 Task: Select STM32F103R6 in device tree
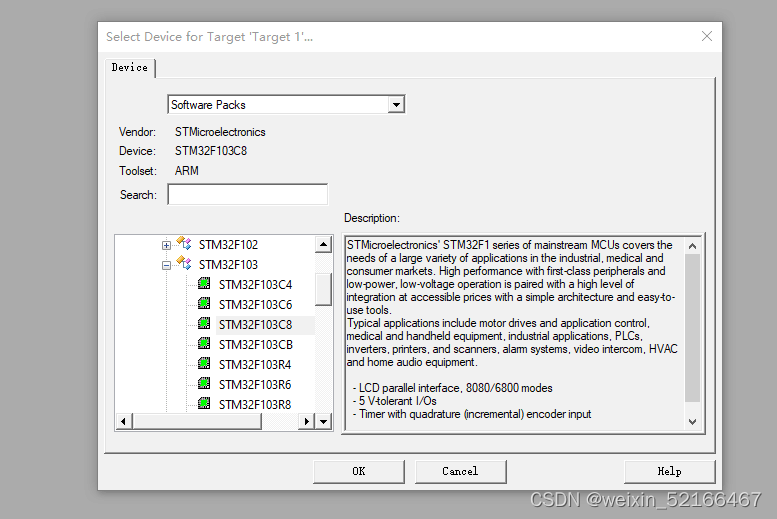coord(255,385)
